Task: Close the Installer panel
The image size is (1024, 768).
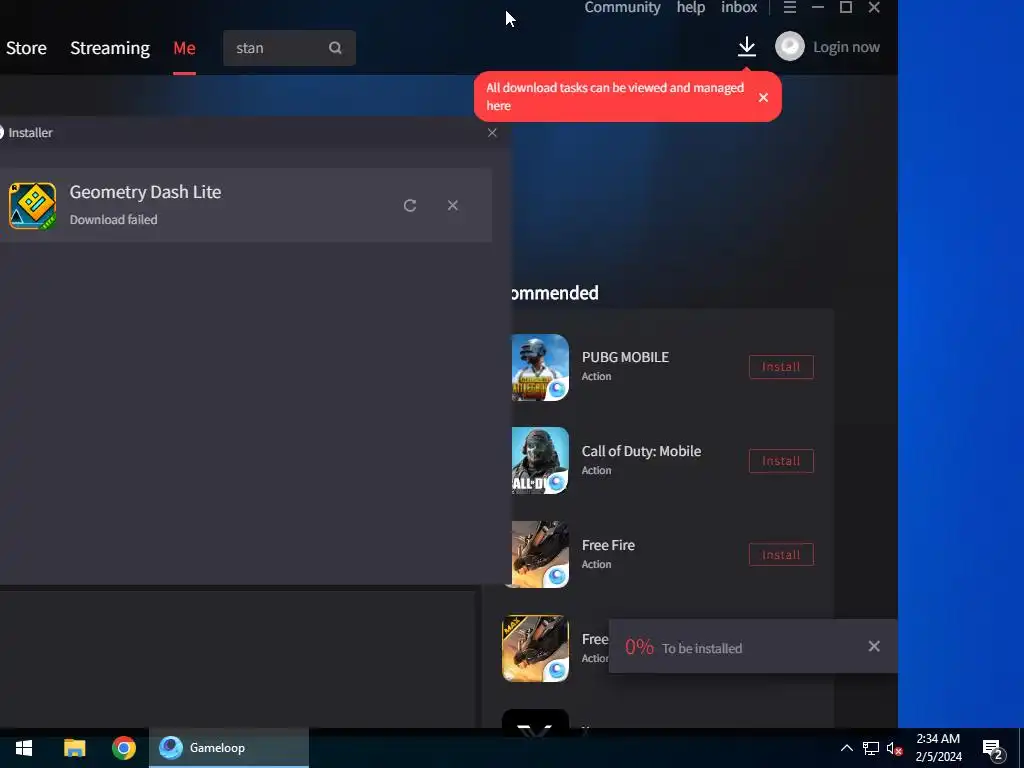Action: point(492,133)
